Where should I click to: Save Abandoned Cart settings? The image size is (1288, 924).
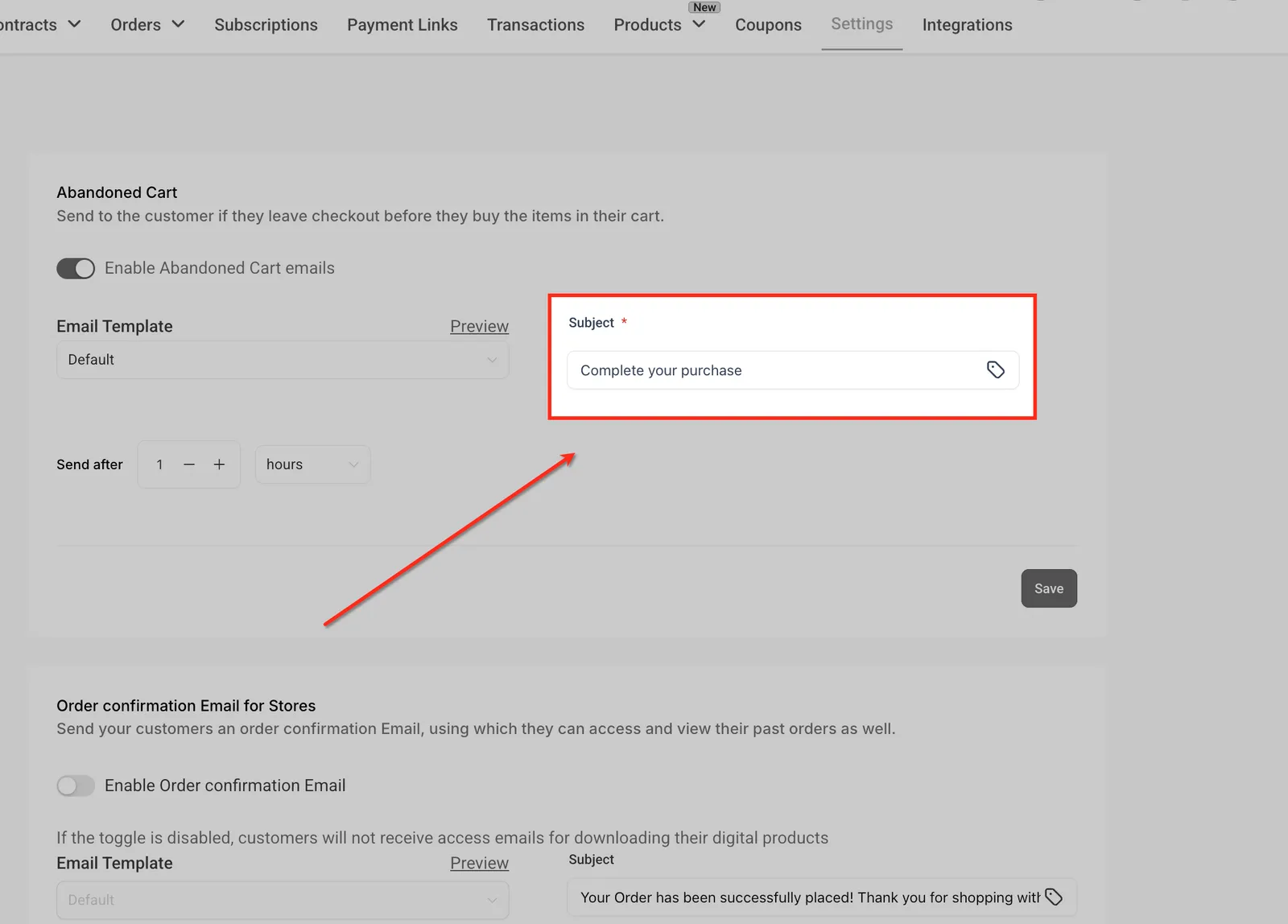coord(1049,588)
